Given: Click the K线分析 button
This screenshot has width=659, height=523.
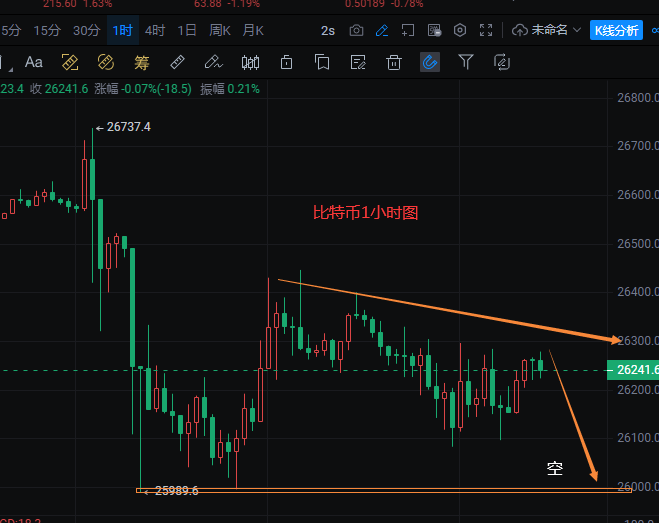Looking at the screenshot, I should pos(616,30).
